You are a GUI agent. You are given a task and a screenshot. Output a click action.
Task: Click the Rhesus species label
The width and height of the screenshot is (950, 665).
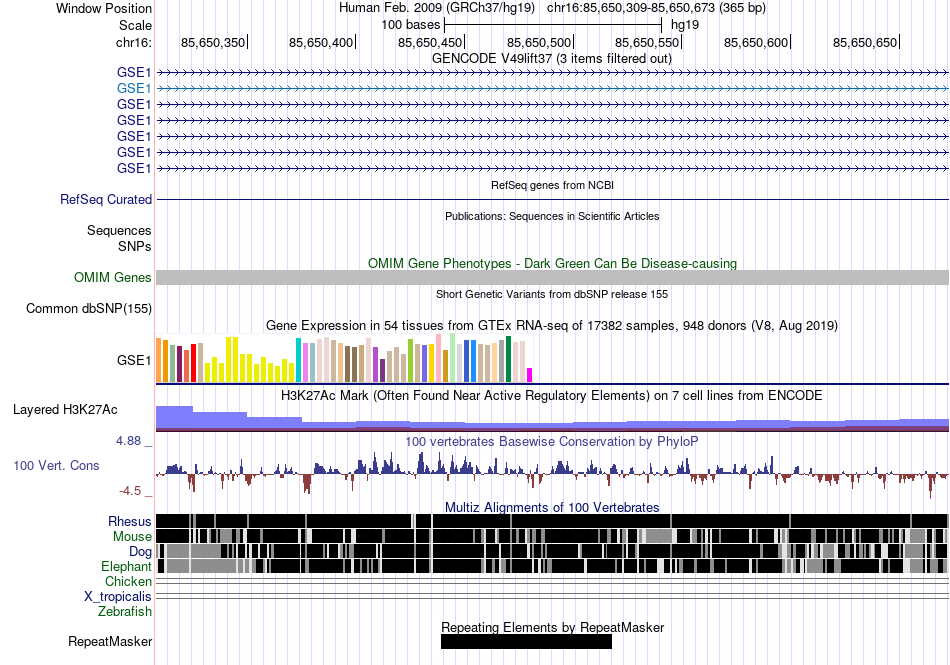[130, 521]
